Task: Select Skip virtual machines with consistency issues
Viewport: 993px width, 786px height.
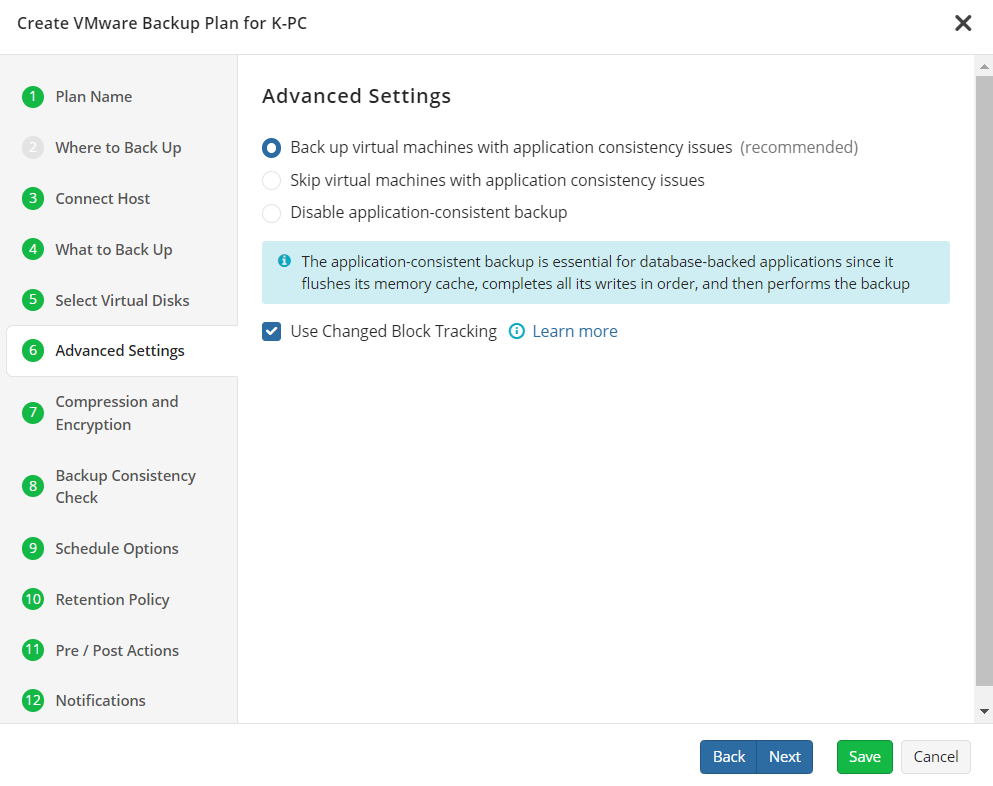Action: click(x=272, y=181)
